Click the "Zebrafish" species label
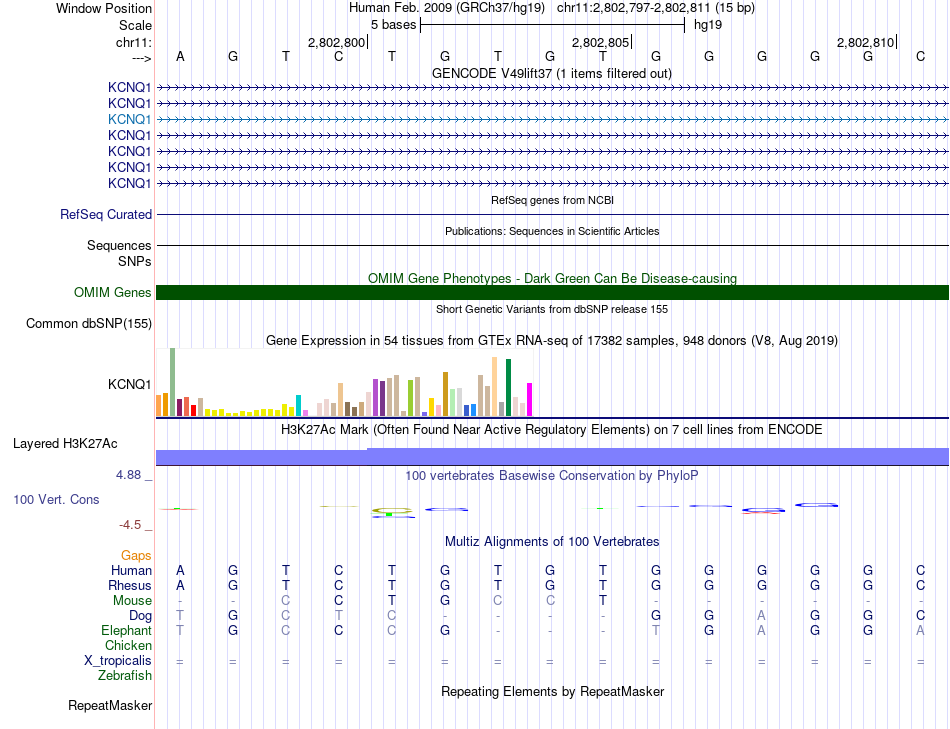Screen dimensions: 950x729 click(x=125, y=675)
